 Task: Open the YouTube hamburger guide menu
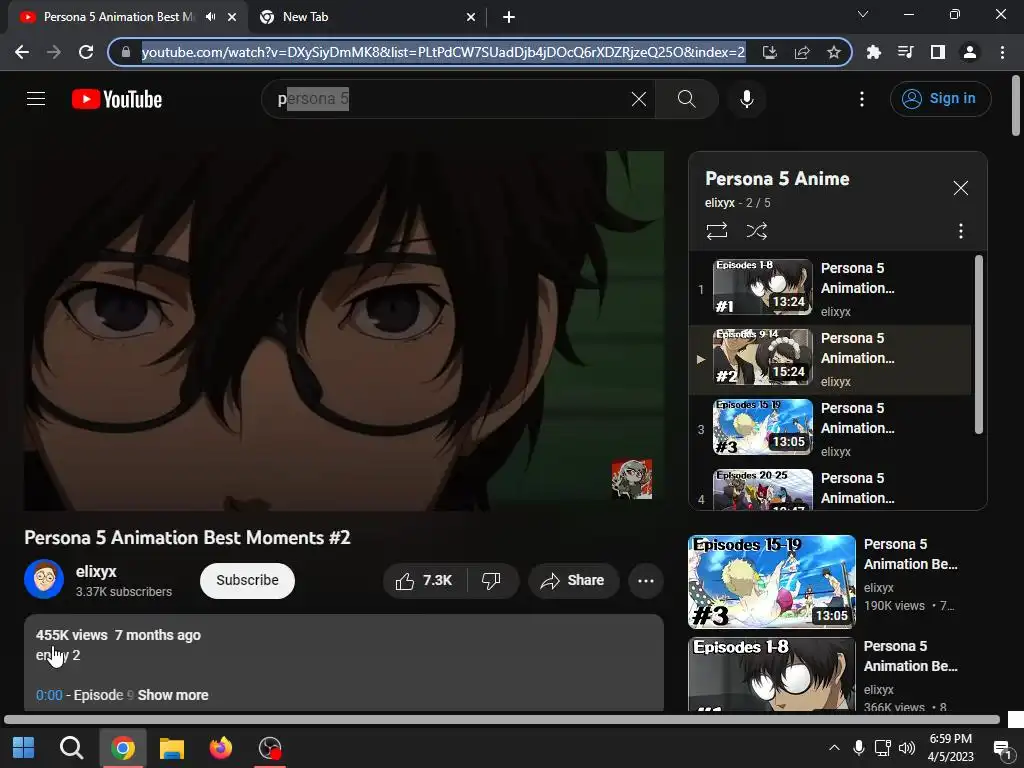(x=36, y=99)
